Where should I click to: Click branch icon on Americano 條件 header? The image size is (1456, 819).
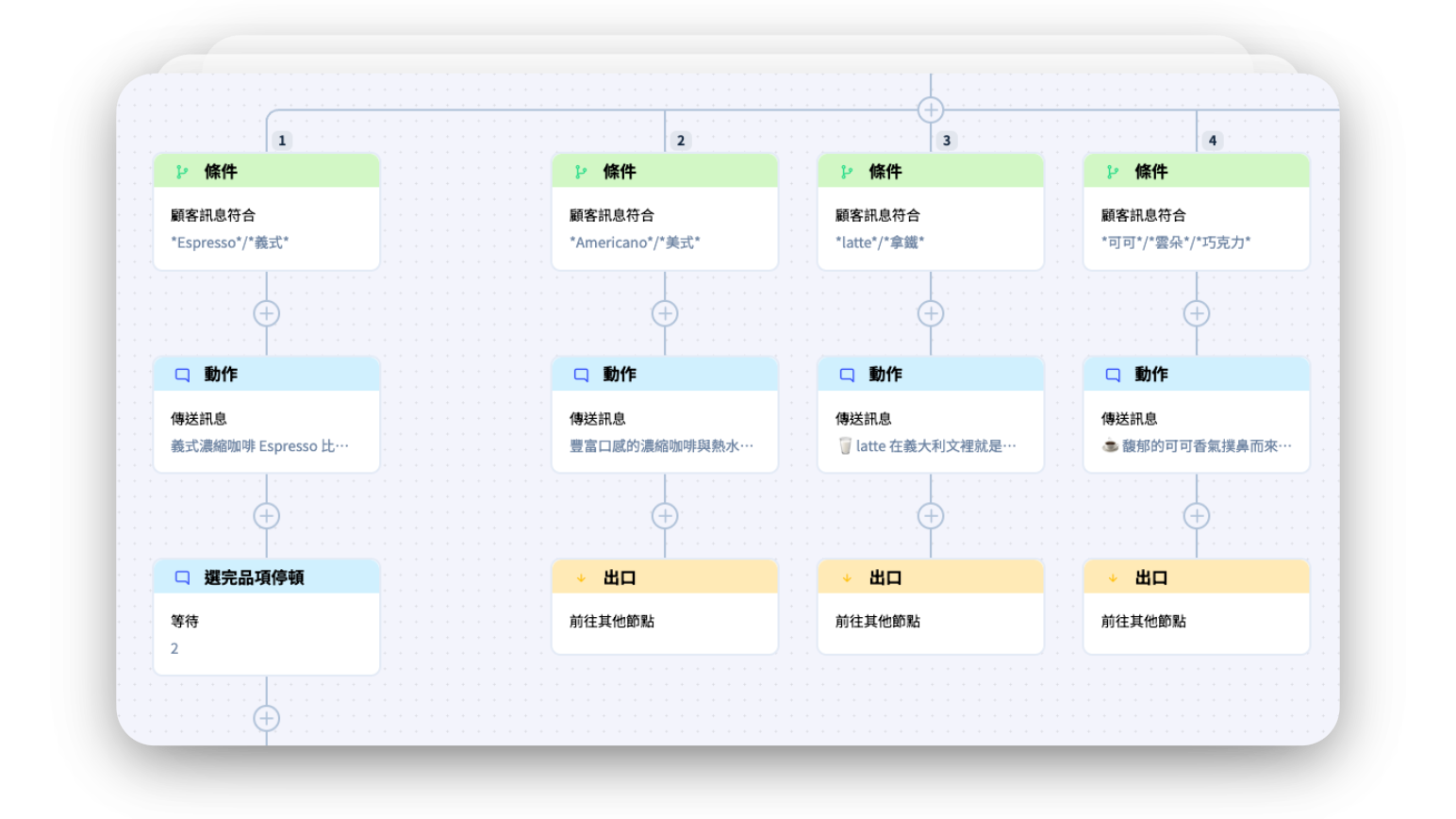[581, 172]
